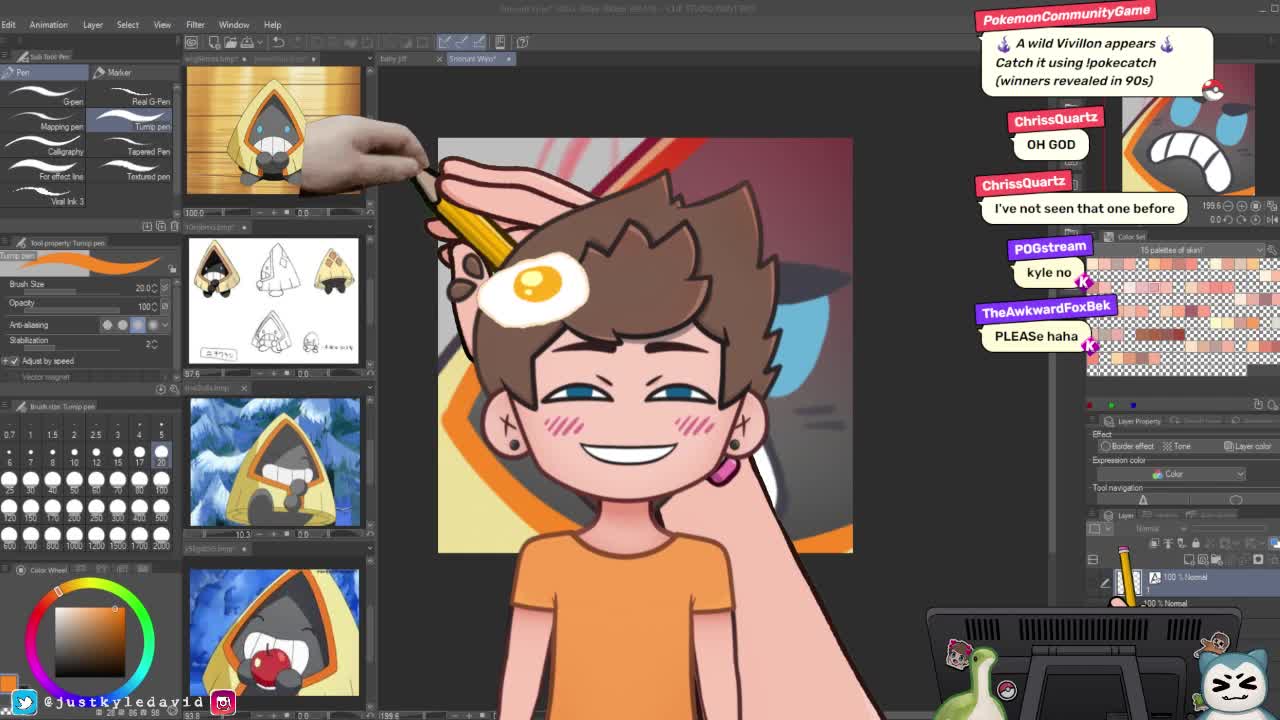
Task: Select the Textured pen brush
Action: pos(130,171)
